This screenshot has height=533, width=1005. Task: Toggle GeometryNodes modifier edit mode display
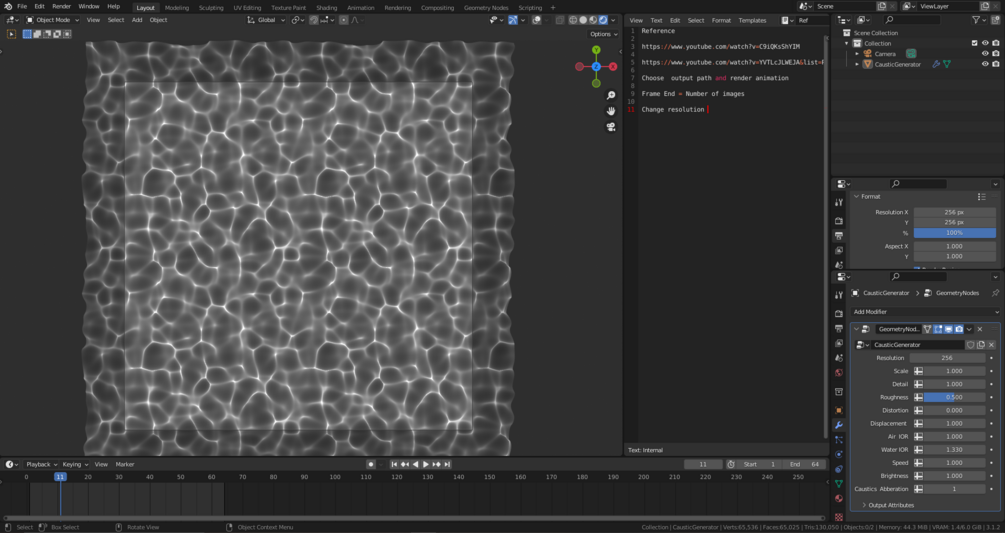[x=938, y=329]
